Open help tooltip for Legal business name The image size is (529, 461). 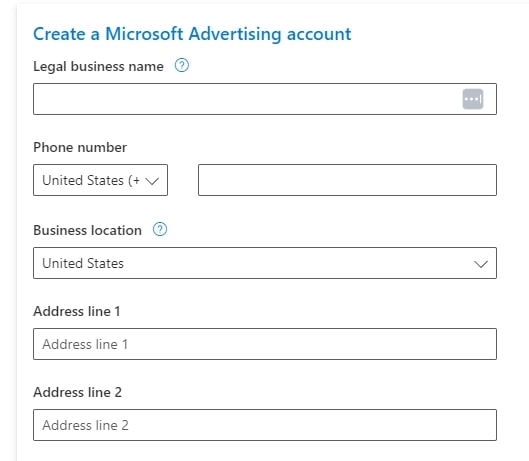(x=182, y=65)
